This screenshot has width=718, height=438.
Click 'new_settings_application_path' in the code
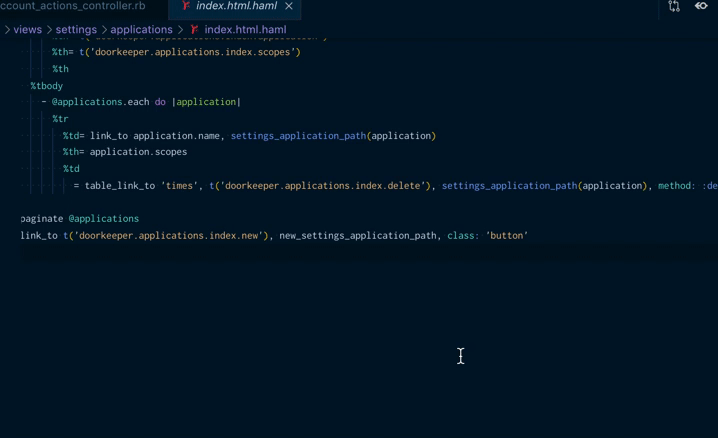click(358, 236)
